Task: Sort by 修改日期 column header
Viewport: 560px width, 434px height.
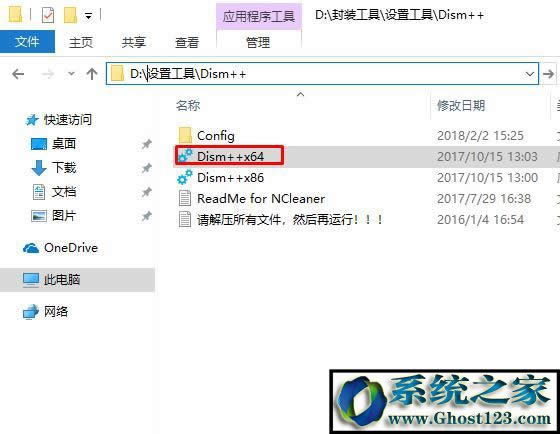Action: coord(461,105)
